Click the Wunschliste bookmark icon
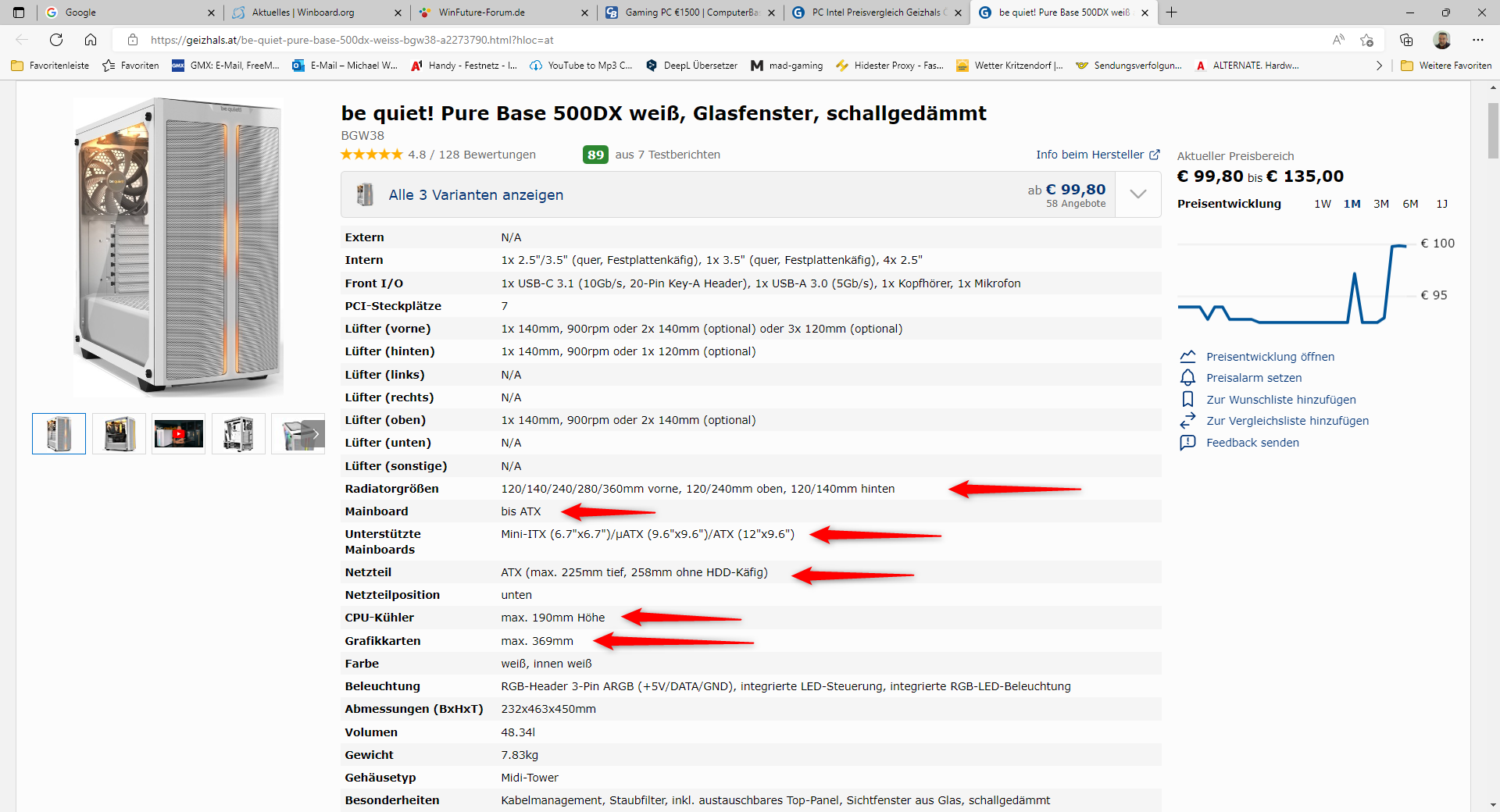 [x=1187, y=399]
